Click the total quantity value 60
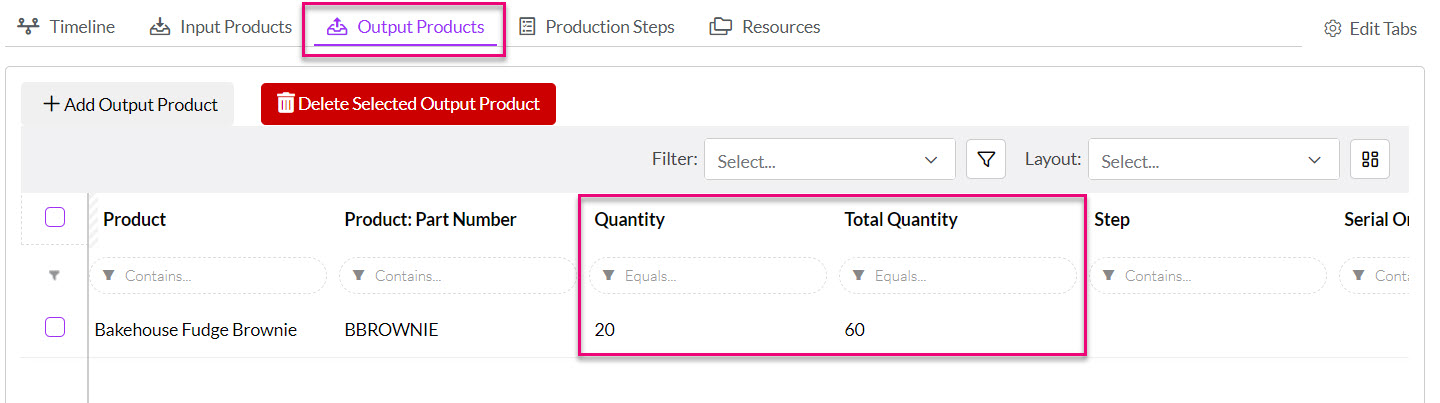This screenshot has height=403, width=1440. (854, 330)
